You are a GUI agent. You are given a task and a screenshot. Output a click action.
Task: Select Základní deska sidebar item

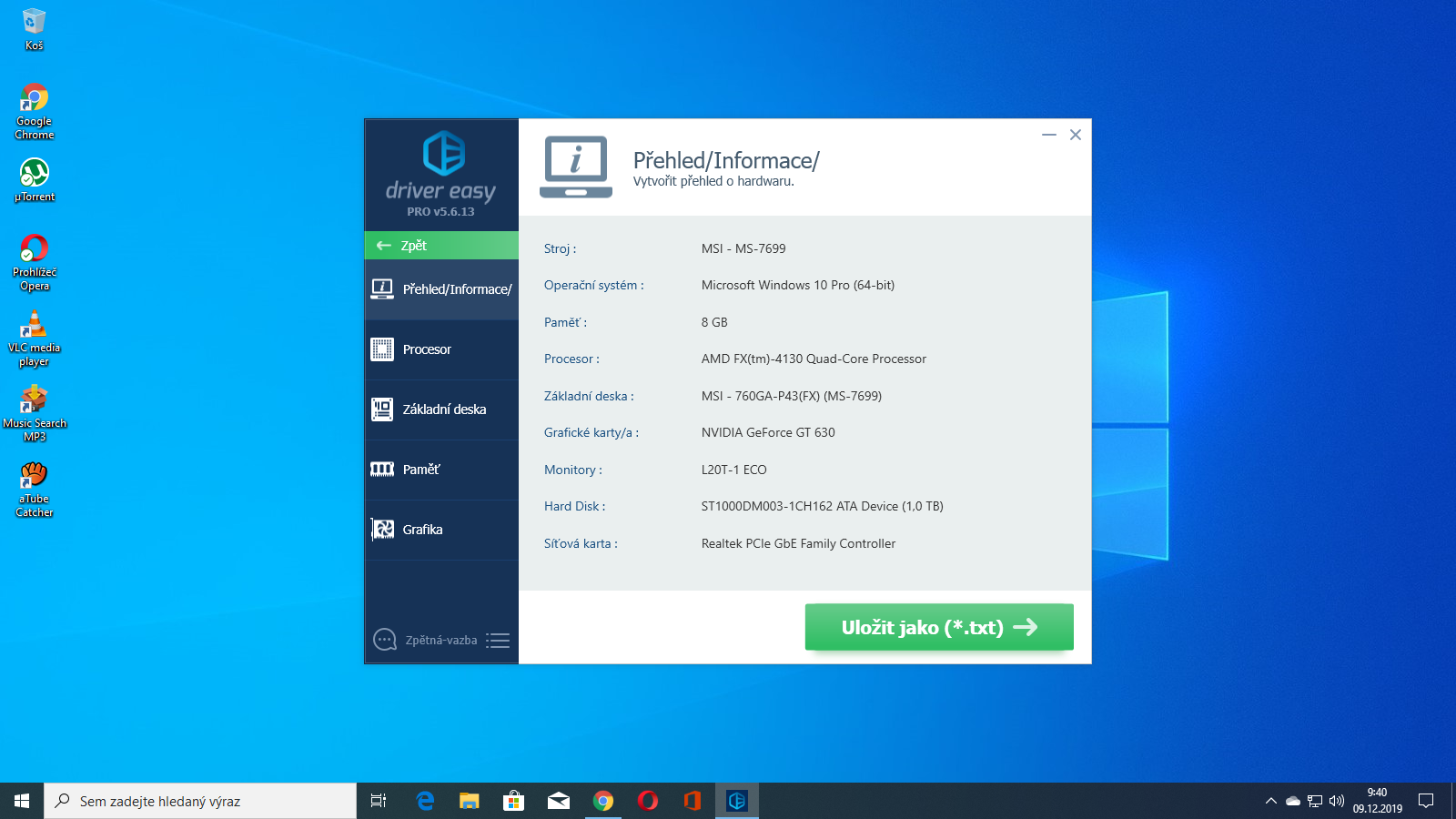[441, 409]
